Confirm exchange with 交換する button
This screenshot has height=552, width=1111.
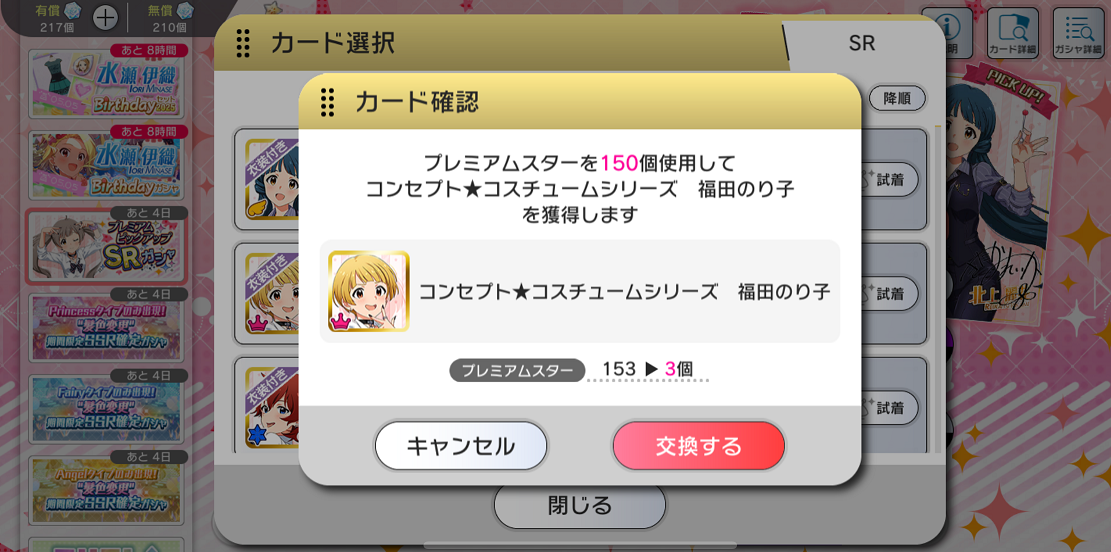click(699, 446)
